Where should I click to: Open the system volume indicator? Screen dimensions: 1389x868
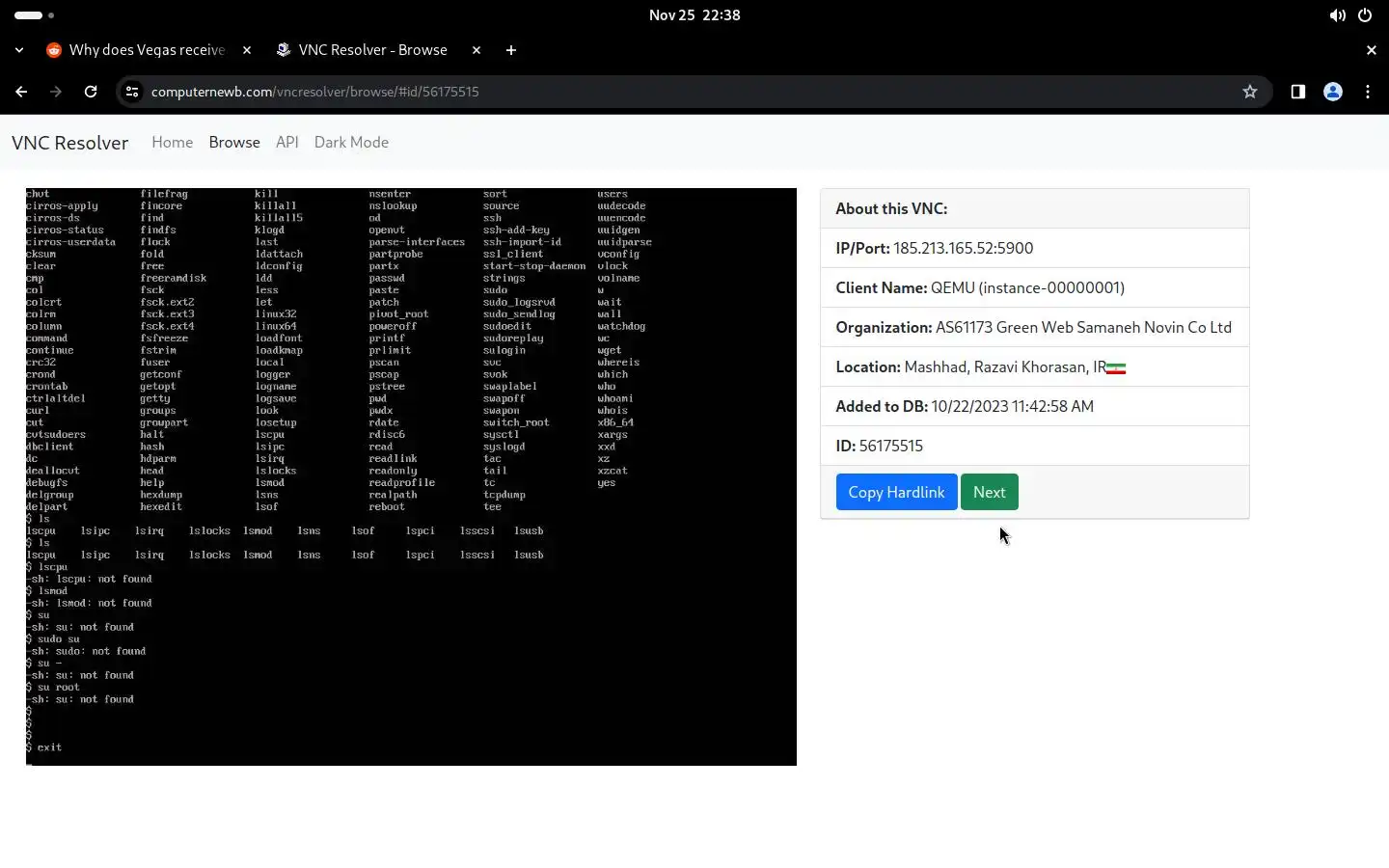[1337, 15]
